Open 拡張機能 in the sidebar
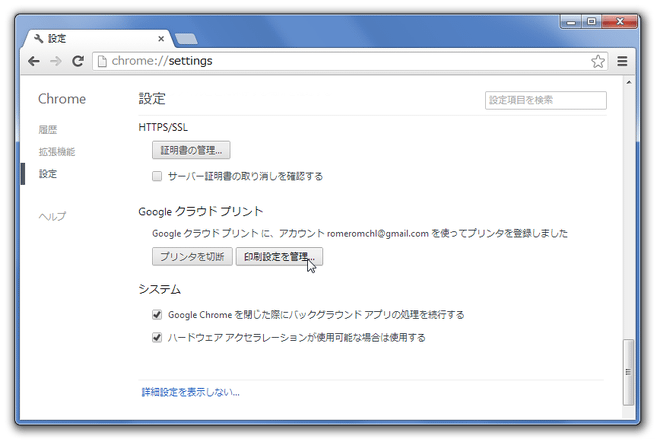Viewport: 657px width, 442px height. click(57, 152)
